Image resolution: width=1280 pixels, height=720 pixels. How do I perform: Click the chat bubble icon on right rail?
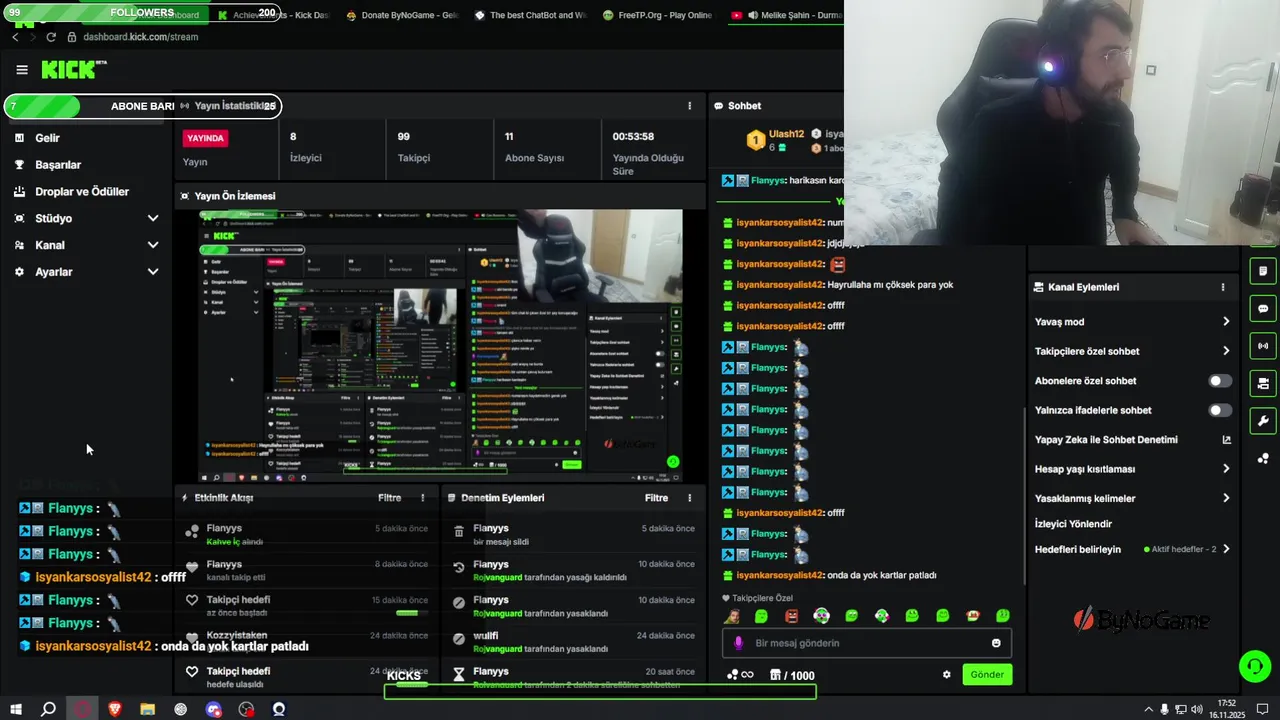pyautogui.click(x=1263, y=309)
